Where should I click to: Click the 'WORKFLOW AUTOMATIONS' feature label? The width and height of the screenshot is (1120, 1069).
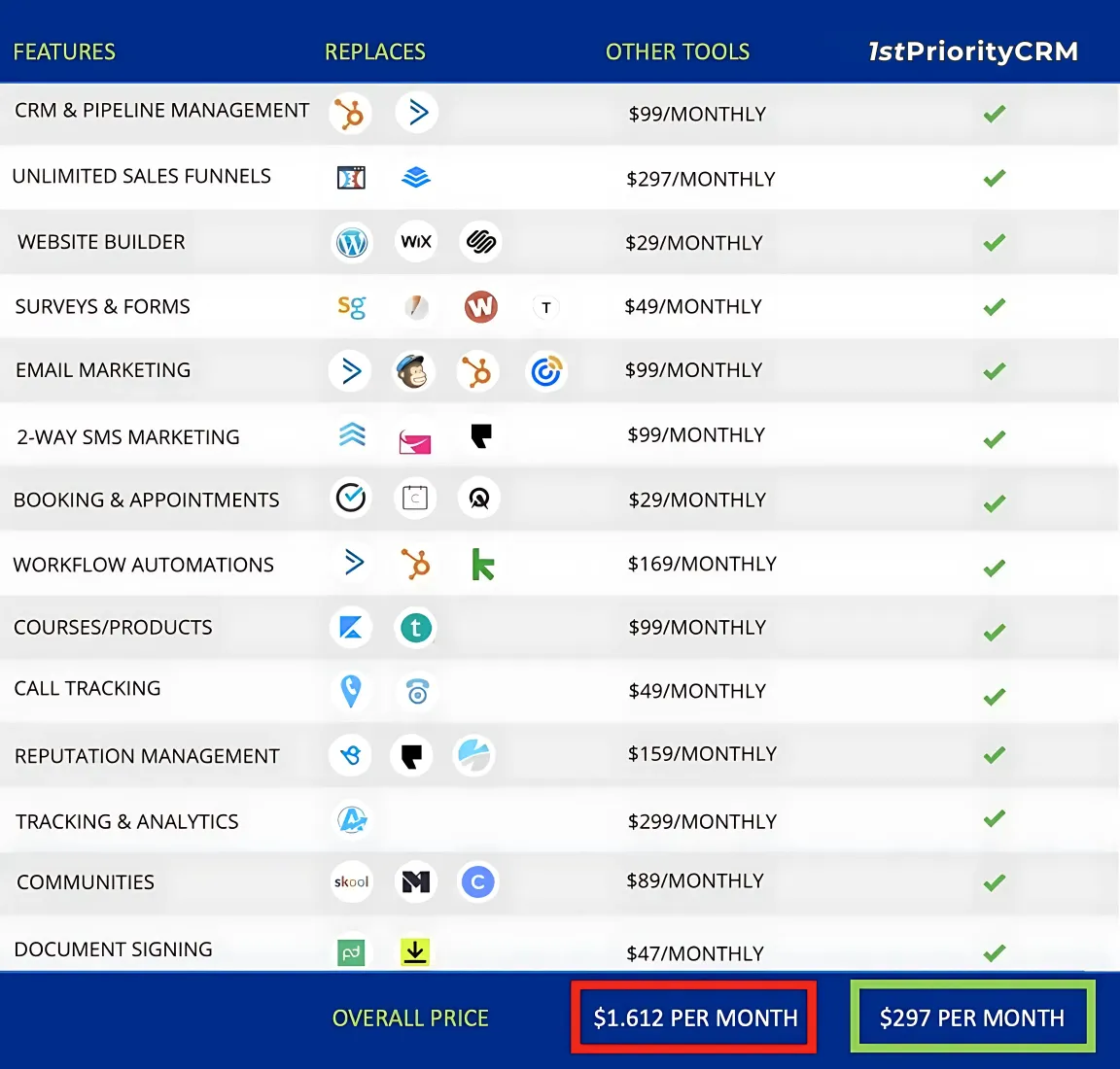point(144,565)
